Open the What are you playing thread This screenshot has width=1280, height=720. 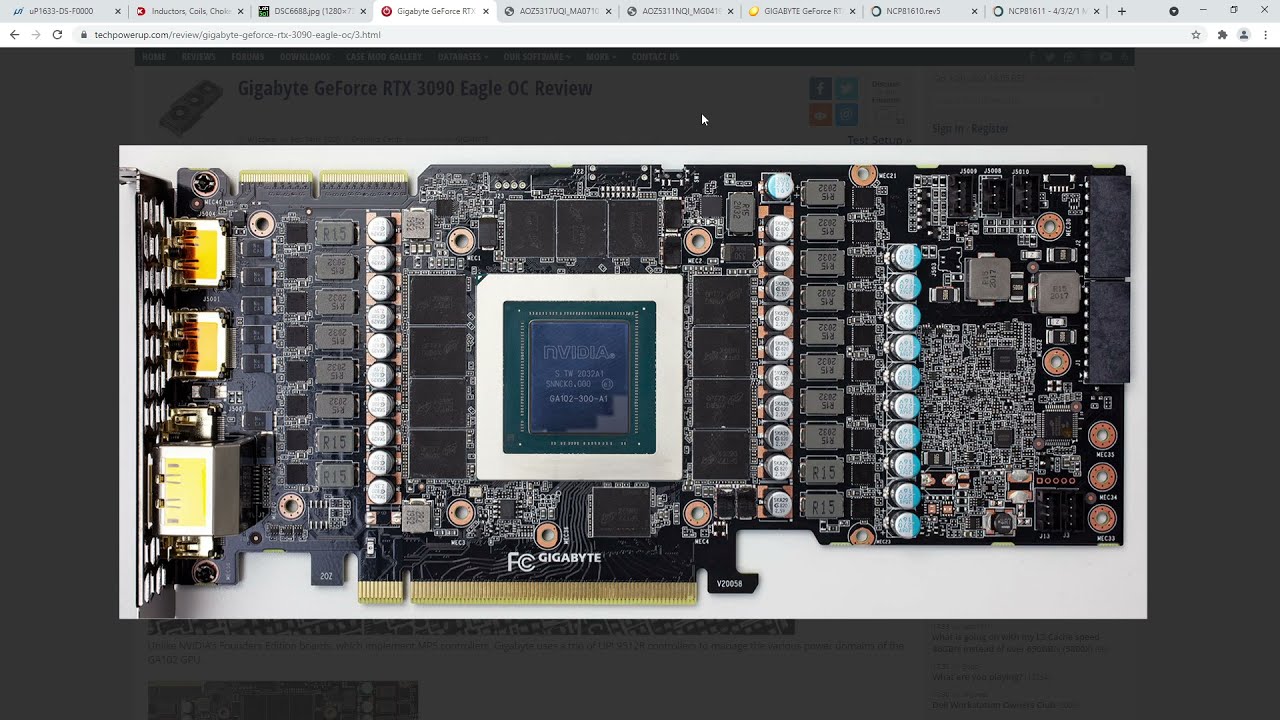tap(977, 677)
